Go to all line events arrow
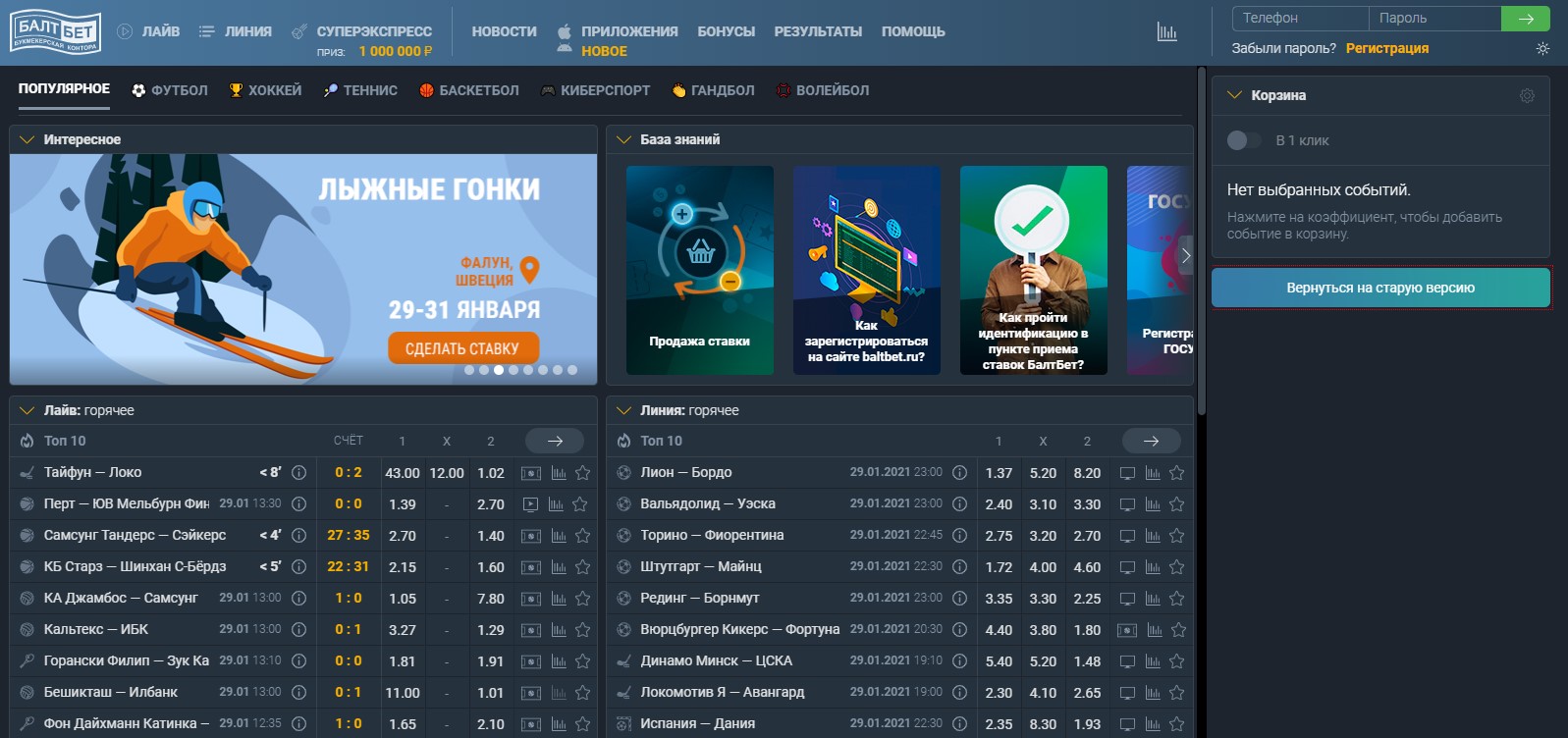Screen dimensions: 1568x738 coord(1151,441)
